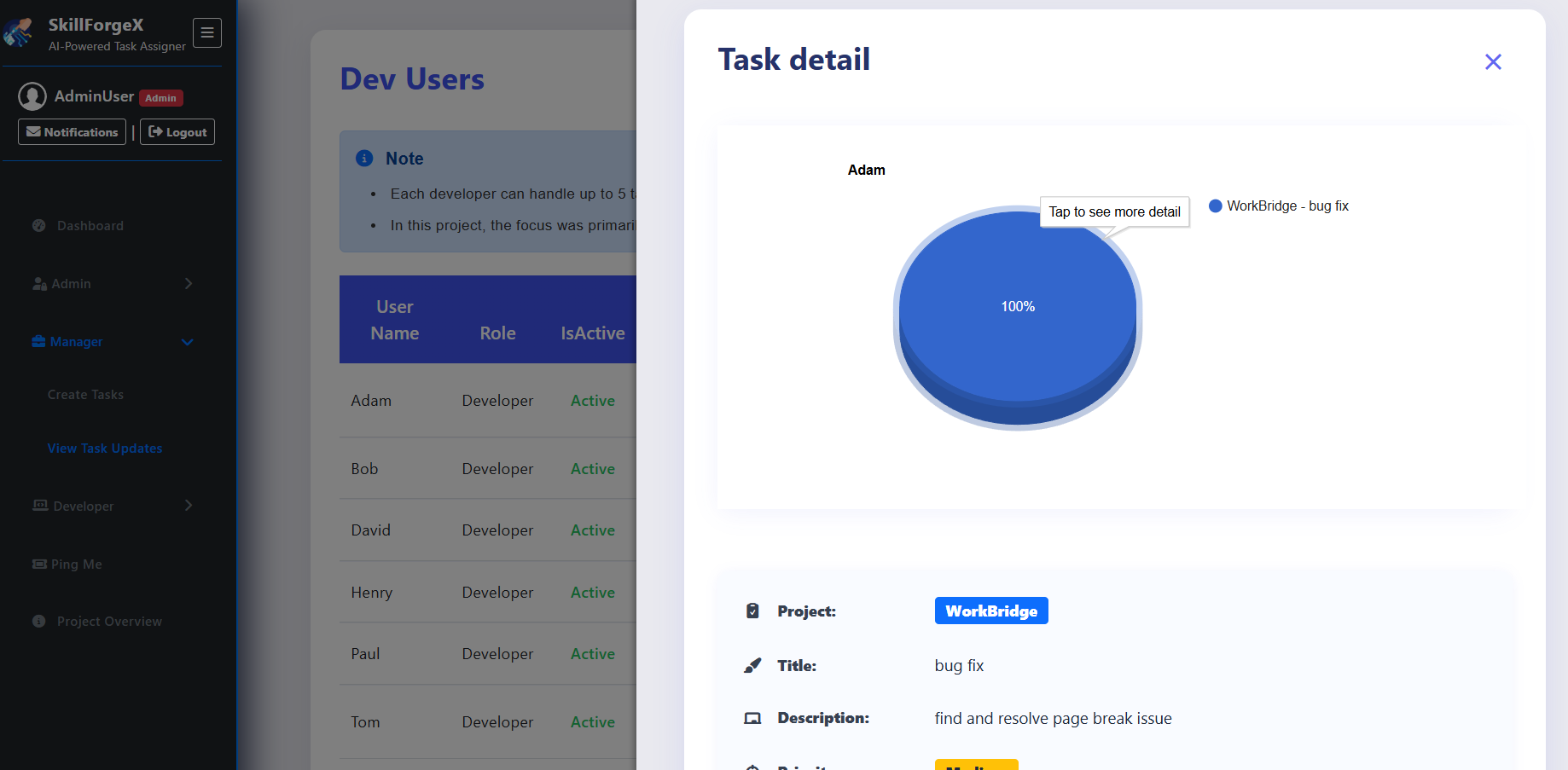Image resolution: width=1568 pixels, height=770 pixels.
Task: Click the Admin users icon in sidebar
Action: click(x=39, y=283)
